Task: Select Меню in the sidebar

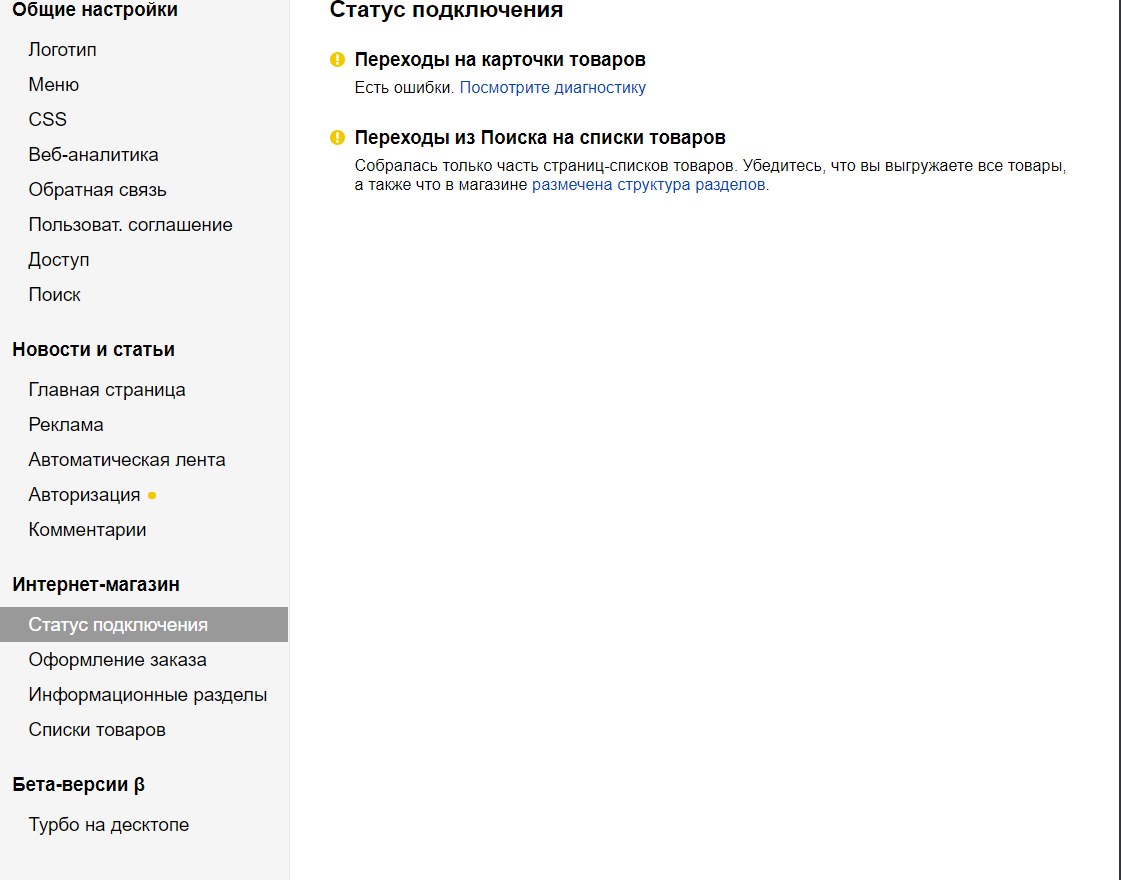Action: (54, 84)
